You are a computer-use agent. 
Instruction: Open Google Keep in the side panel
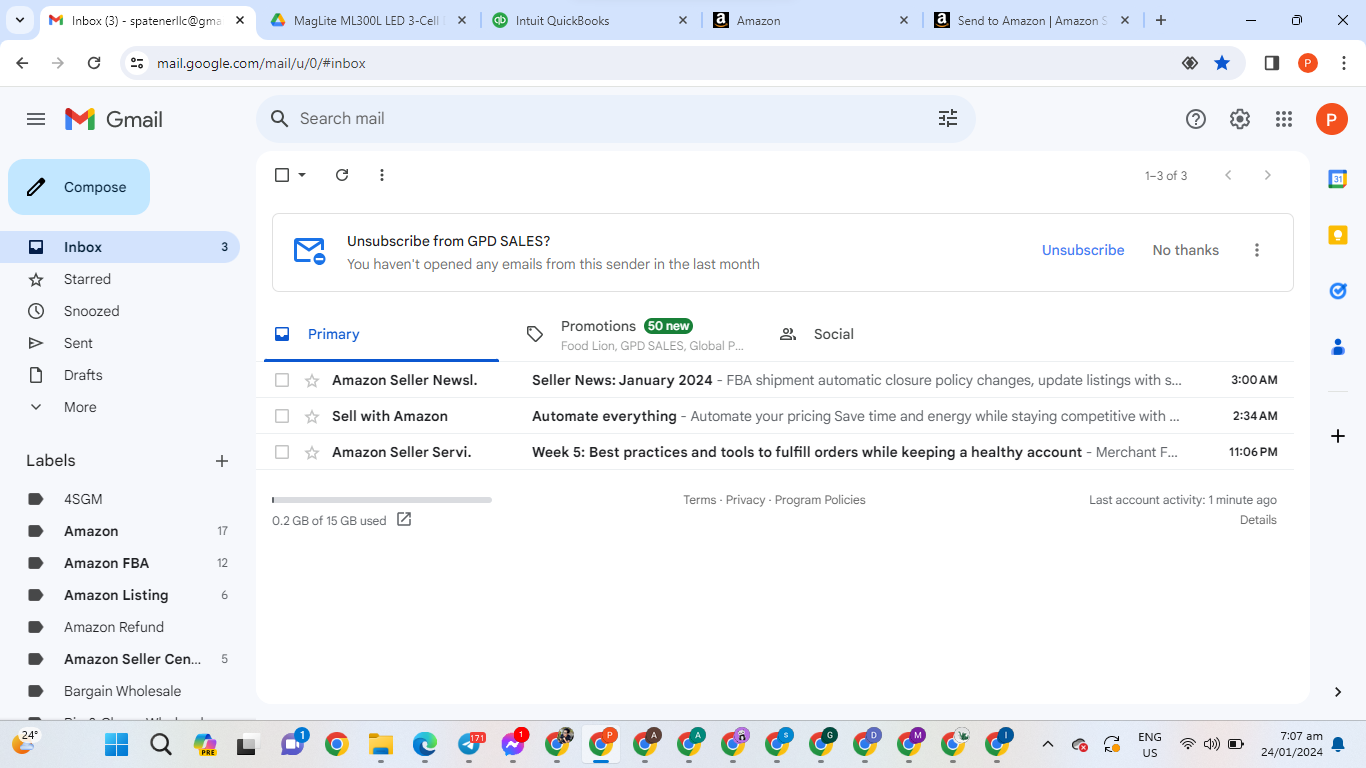(1338, 235)
